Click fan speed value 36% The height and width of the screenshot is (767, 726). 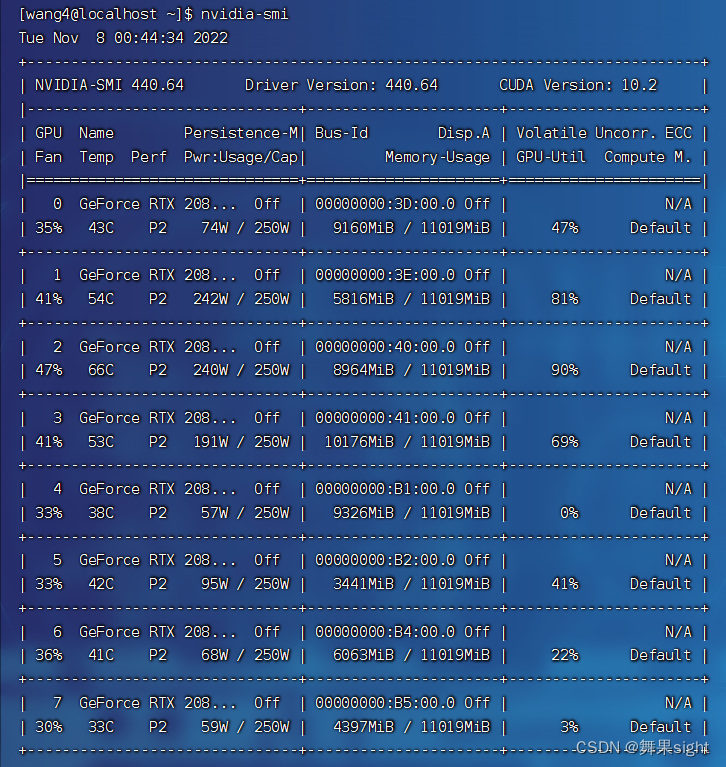(x=48, y=655)
